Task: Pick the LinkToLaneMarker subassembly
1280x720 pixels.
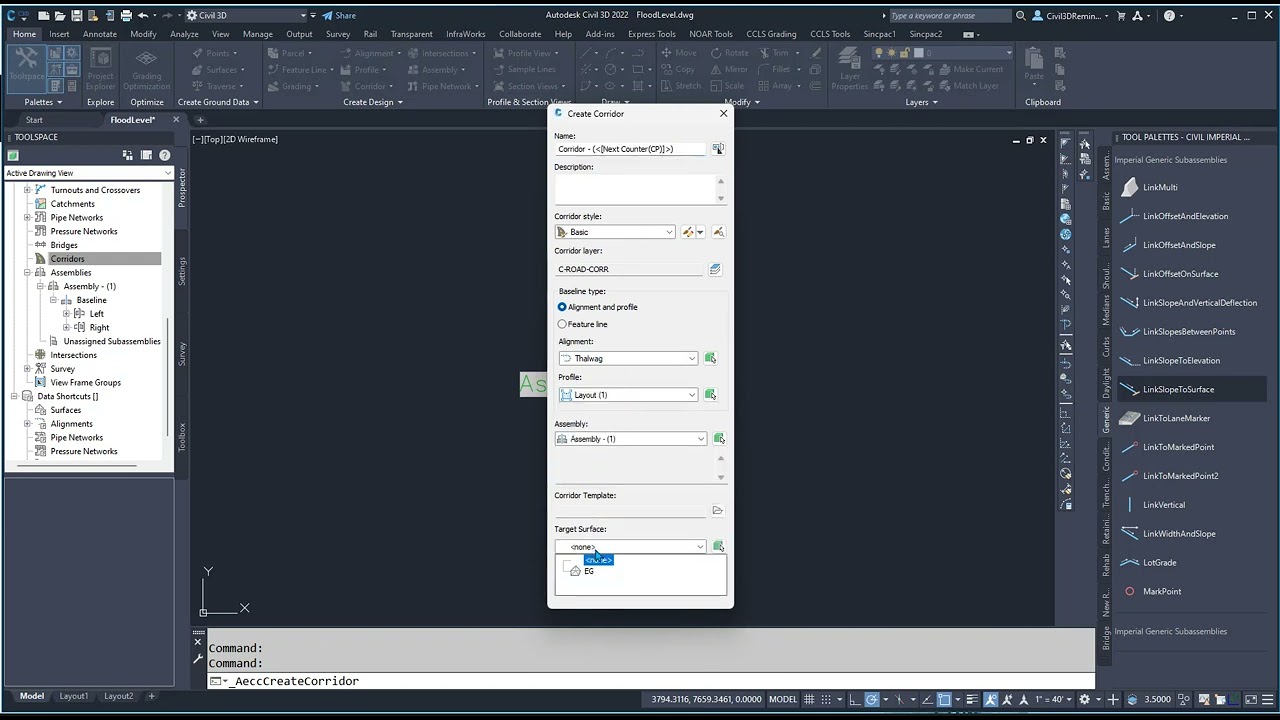Action: point(1176,418)
